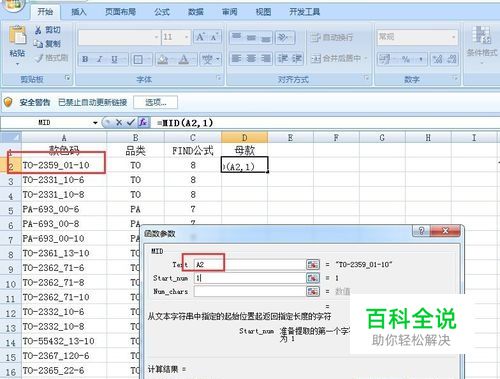Viewport: 500px width, 379px height.
Task: Click the Align Text Left icon
Action: click(237, 59)
